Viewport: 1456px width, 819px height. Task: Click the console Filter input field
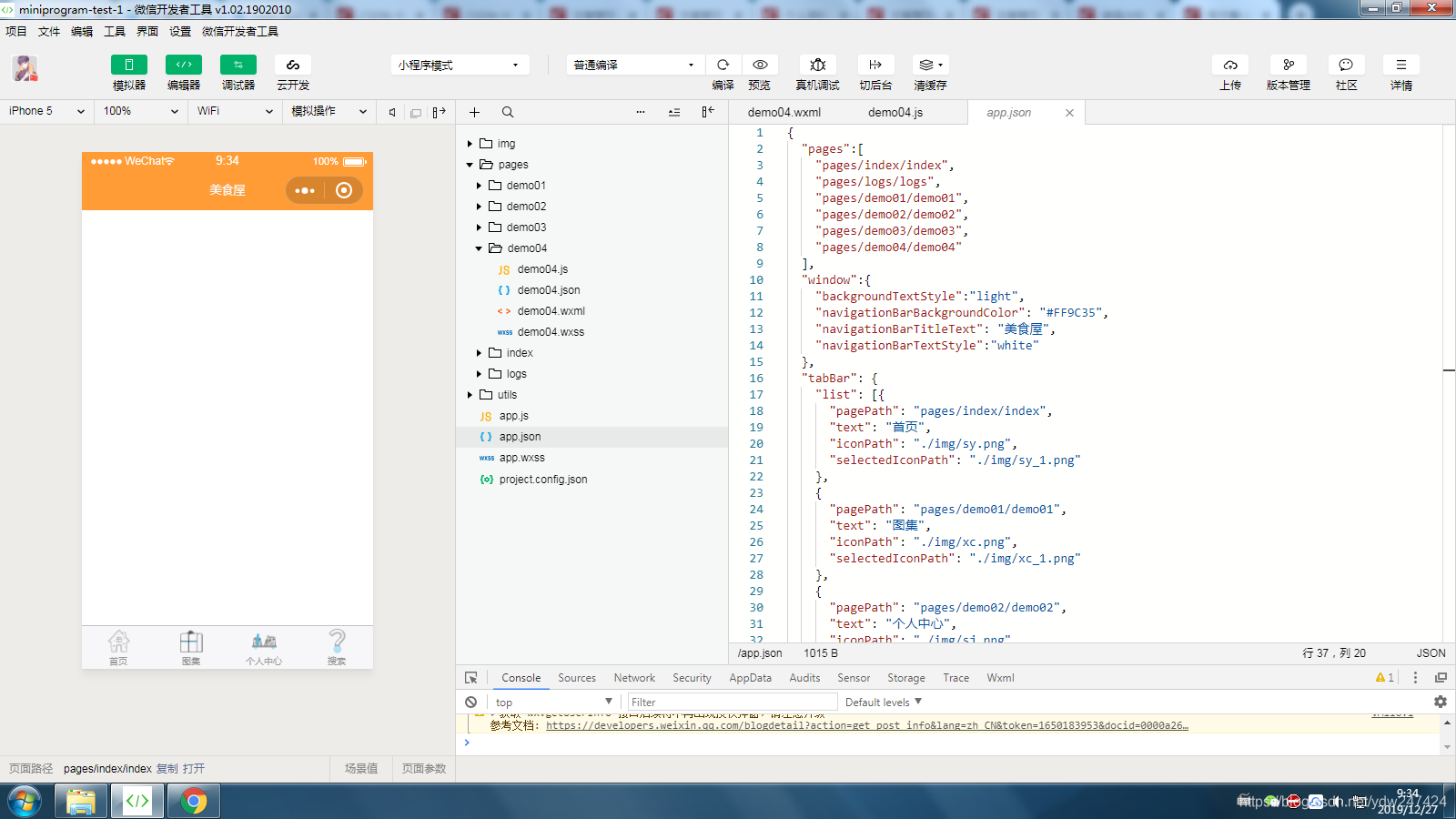pyautogui.click(x=732, y=702)
